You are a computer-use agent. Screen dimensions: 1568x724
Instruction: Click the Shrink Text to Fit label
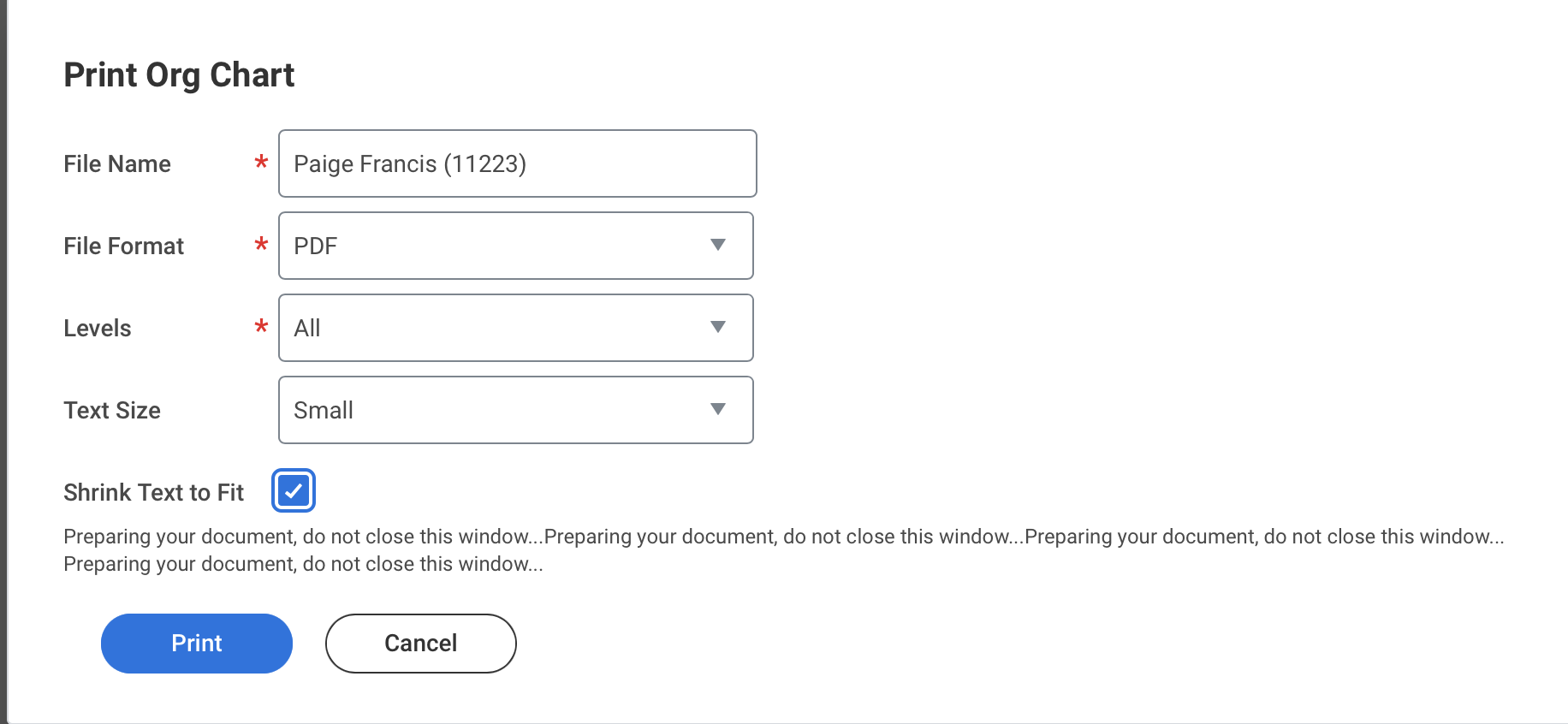(x=154, y=493)
